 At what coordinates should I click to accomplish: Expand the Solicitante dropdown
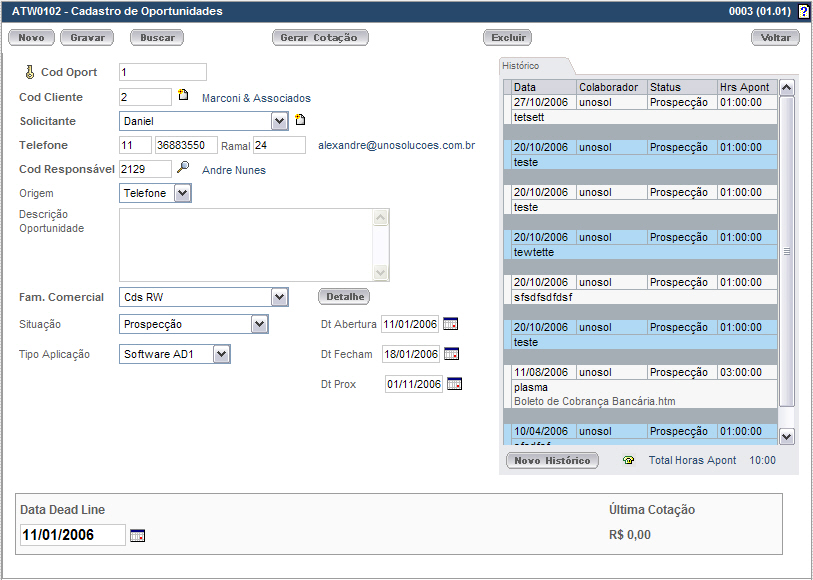tap(279, 121)
